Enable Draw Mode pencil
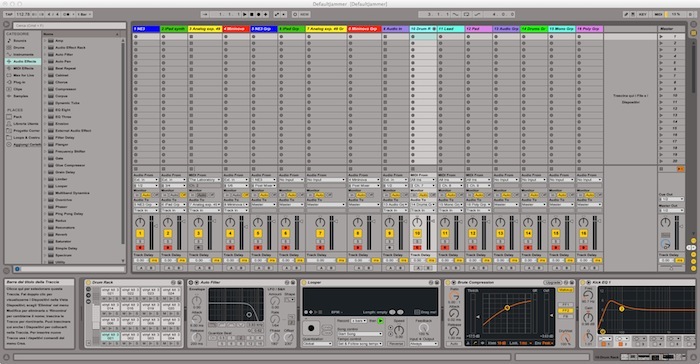700x364 pixels. coord(626,14)
